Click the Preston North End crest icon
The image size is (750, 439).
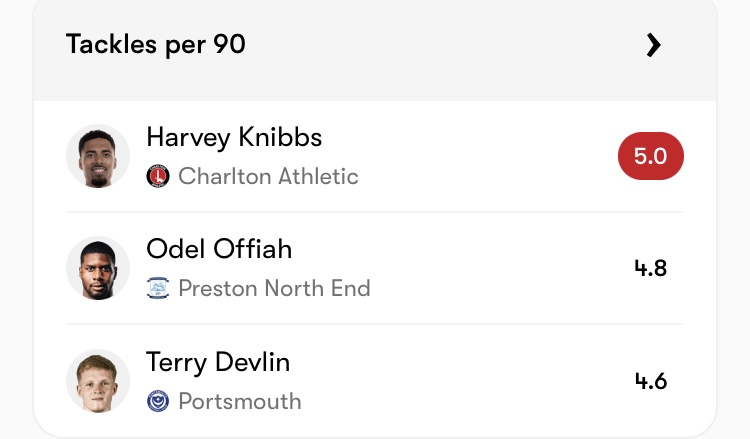158,289
